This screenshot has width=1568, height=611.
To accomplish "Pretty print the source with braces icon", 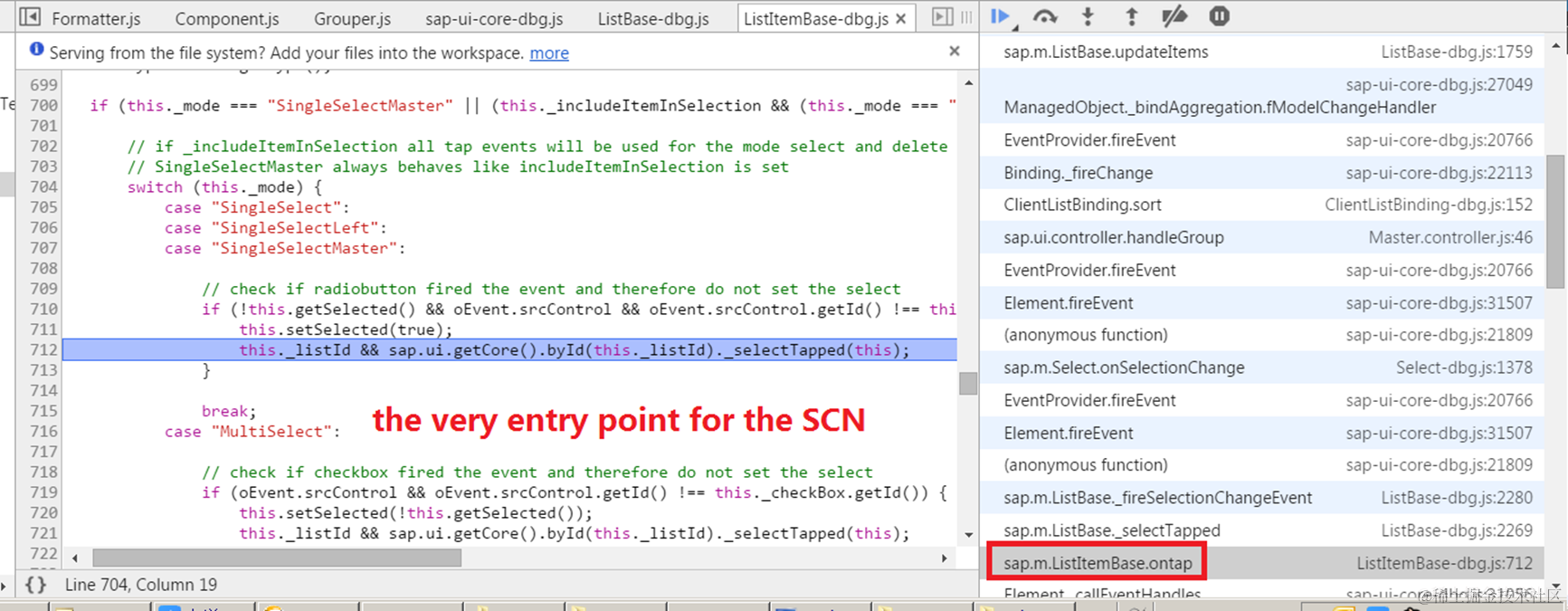I will pos(35,585).
